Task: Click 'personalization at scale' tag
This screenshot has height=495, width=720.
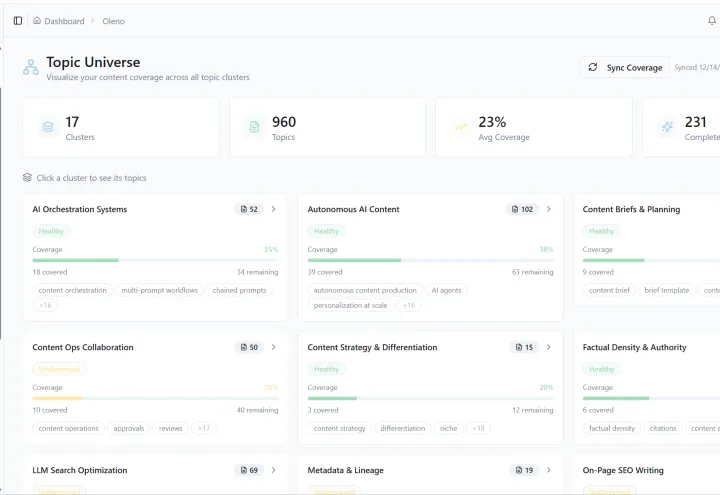Action: (350, 305)
